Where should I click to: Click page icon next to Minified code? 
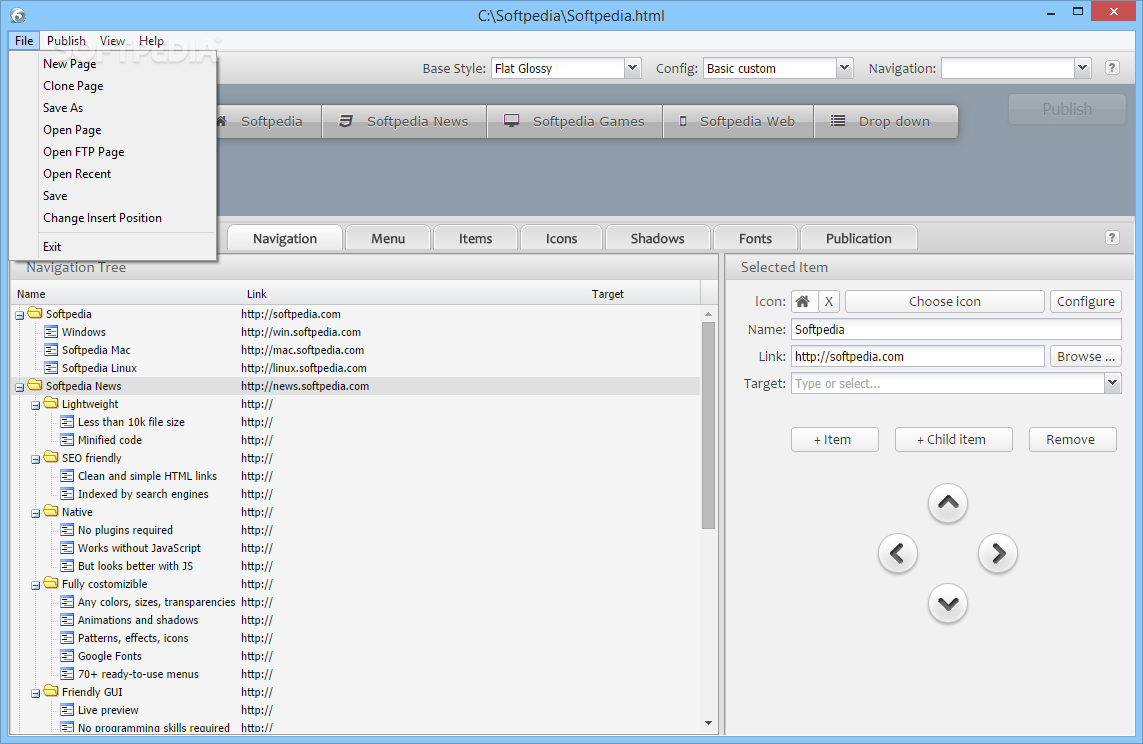[x=67, y=440]
